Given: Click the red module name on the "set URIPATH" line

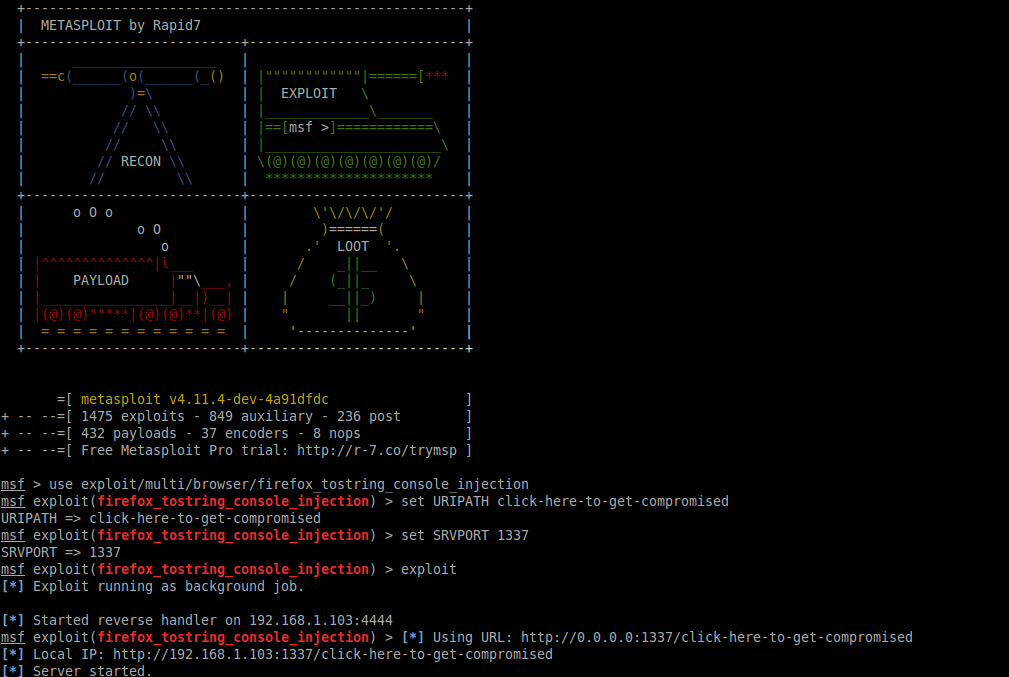Looking at the screenshot, I should [233, 501].
